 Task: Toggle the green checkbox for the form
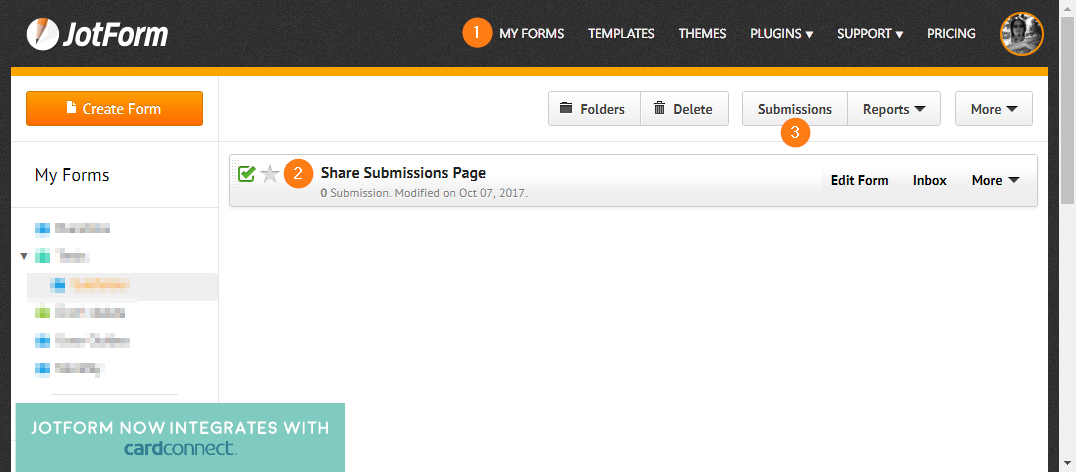tap(246, 175)
